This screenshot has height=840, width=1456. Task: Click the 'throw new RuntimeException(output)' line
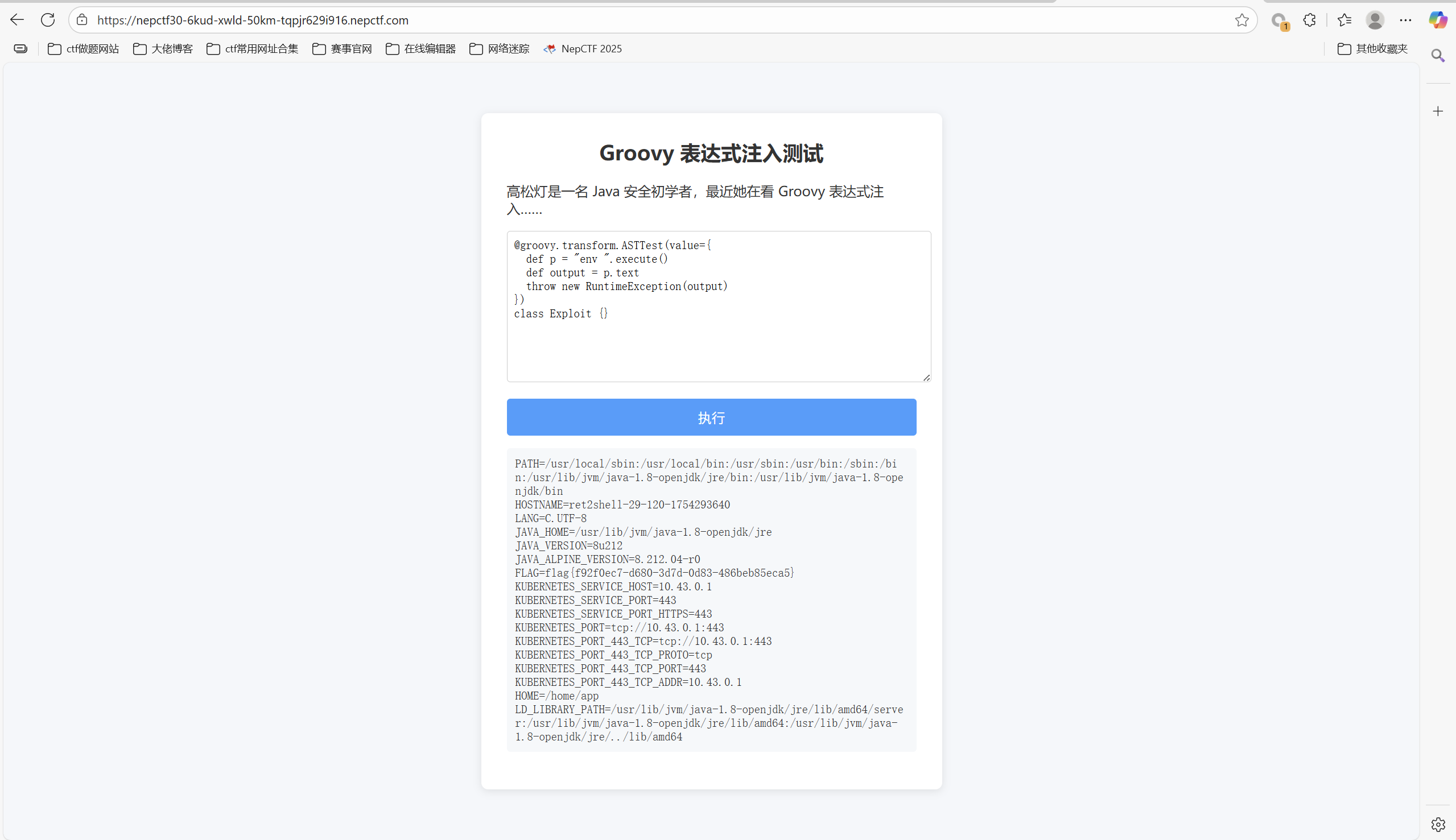[x=626, y=286]
